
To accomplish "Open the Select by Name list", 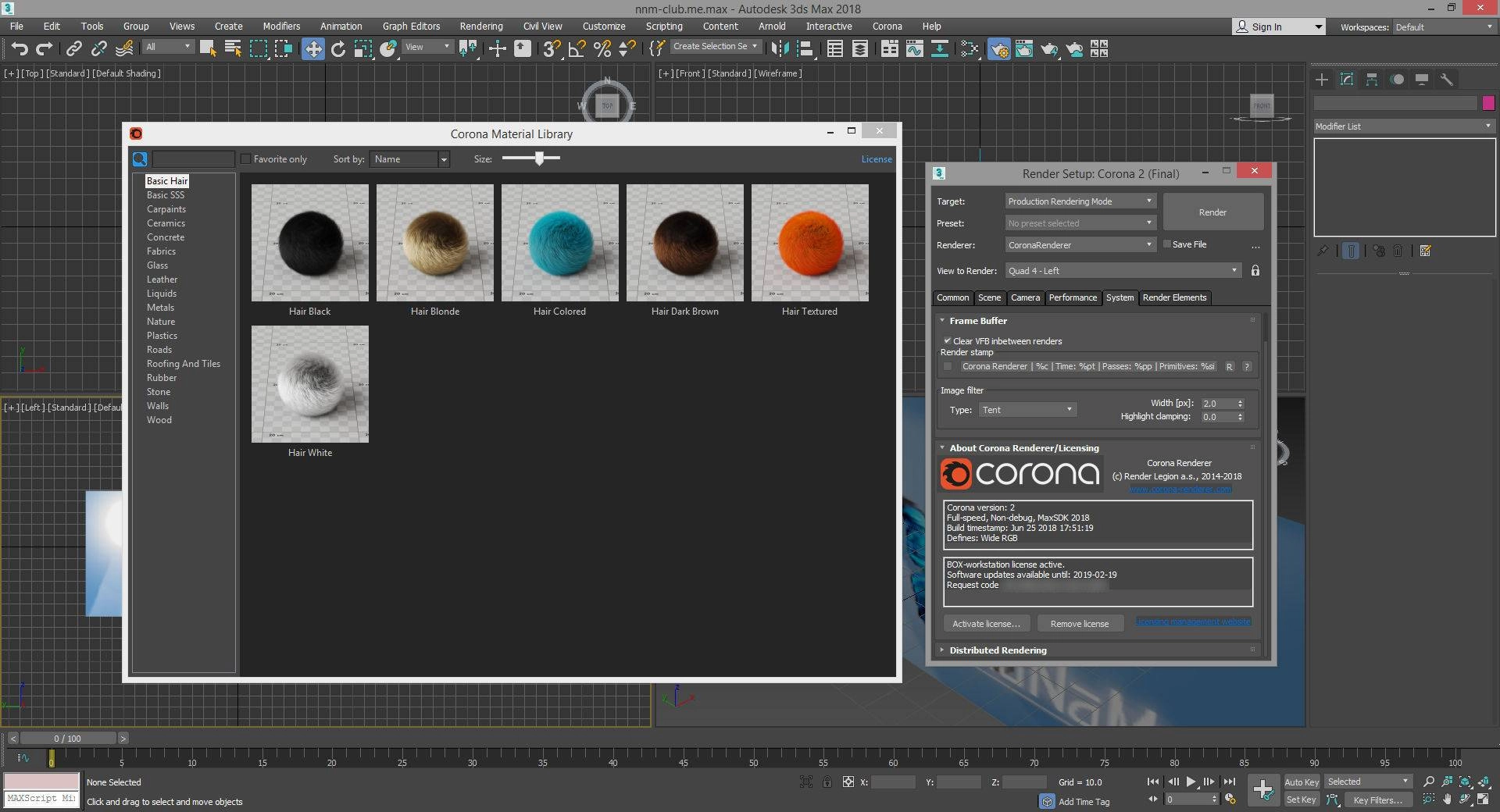I will [233, 48].
